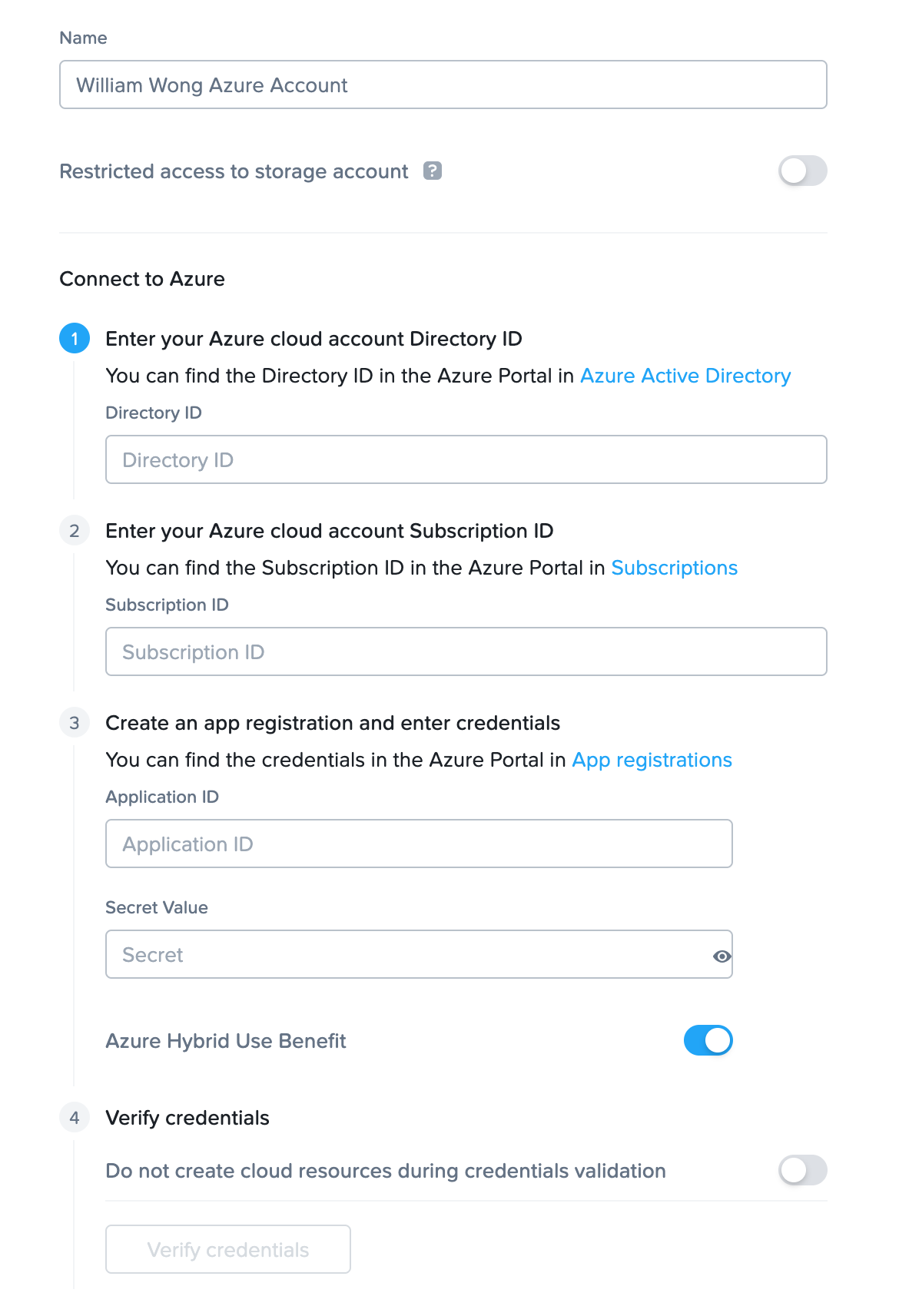Click the help icon beside Restricted access
The image size is (899, 1316).
coord(433,171)
